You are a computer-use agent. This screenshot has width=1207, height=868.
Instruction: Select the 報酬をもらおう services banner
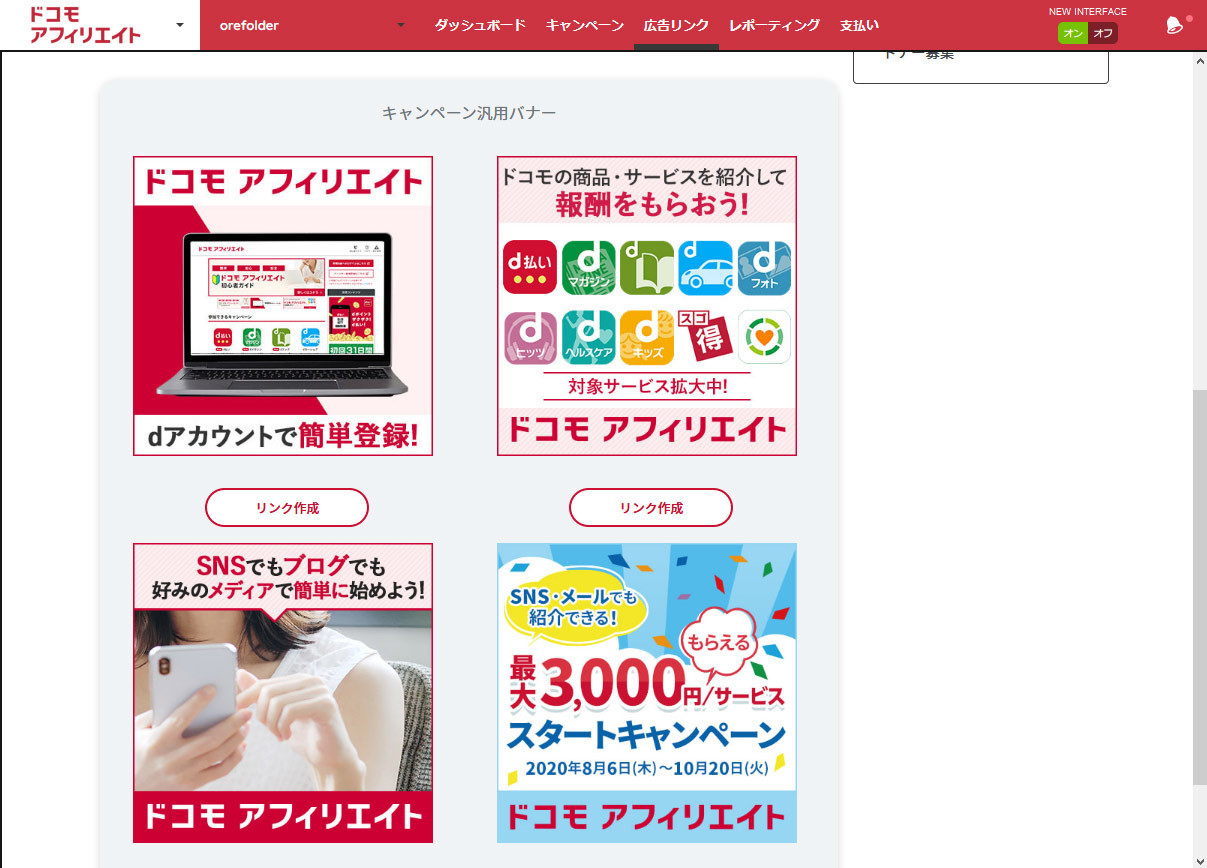pyautogui.click(x=647, y=306)
